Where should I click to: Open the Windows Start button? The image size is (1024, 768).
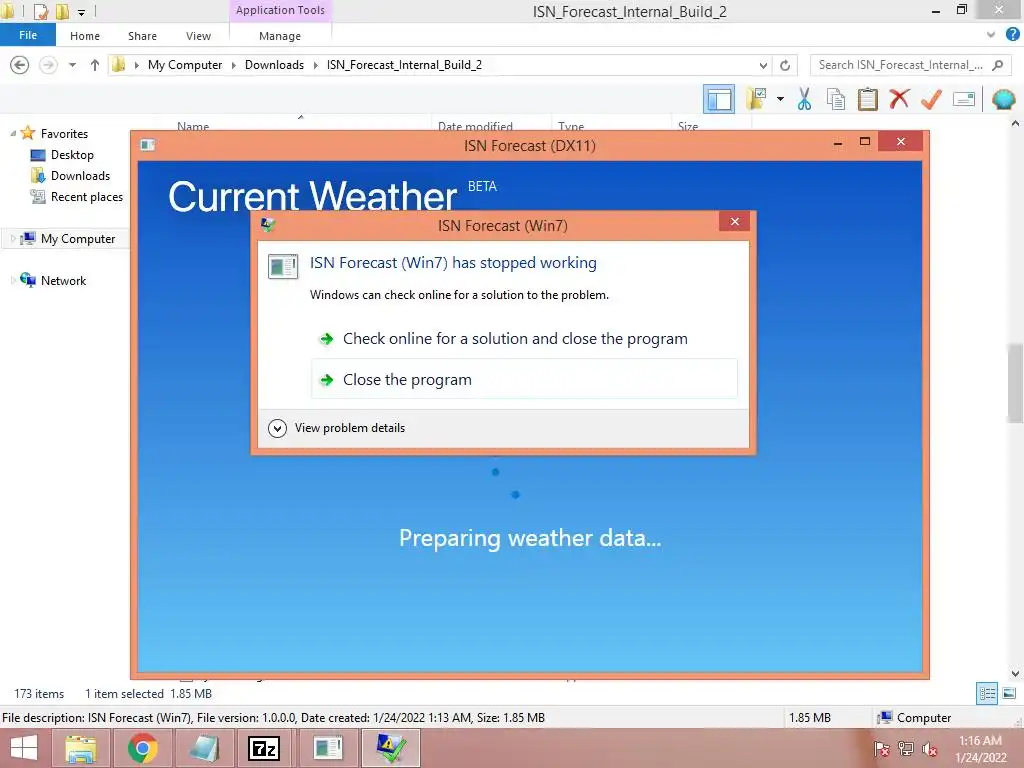coord(24,748)
